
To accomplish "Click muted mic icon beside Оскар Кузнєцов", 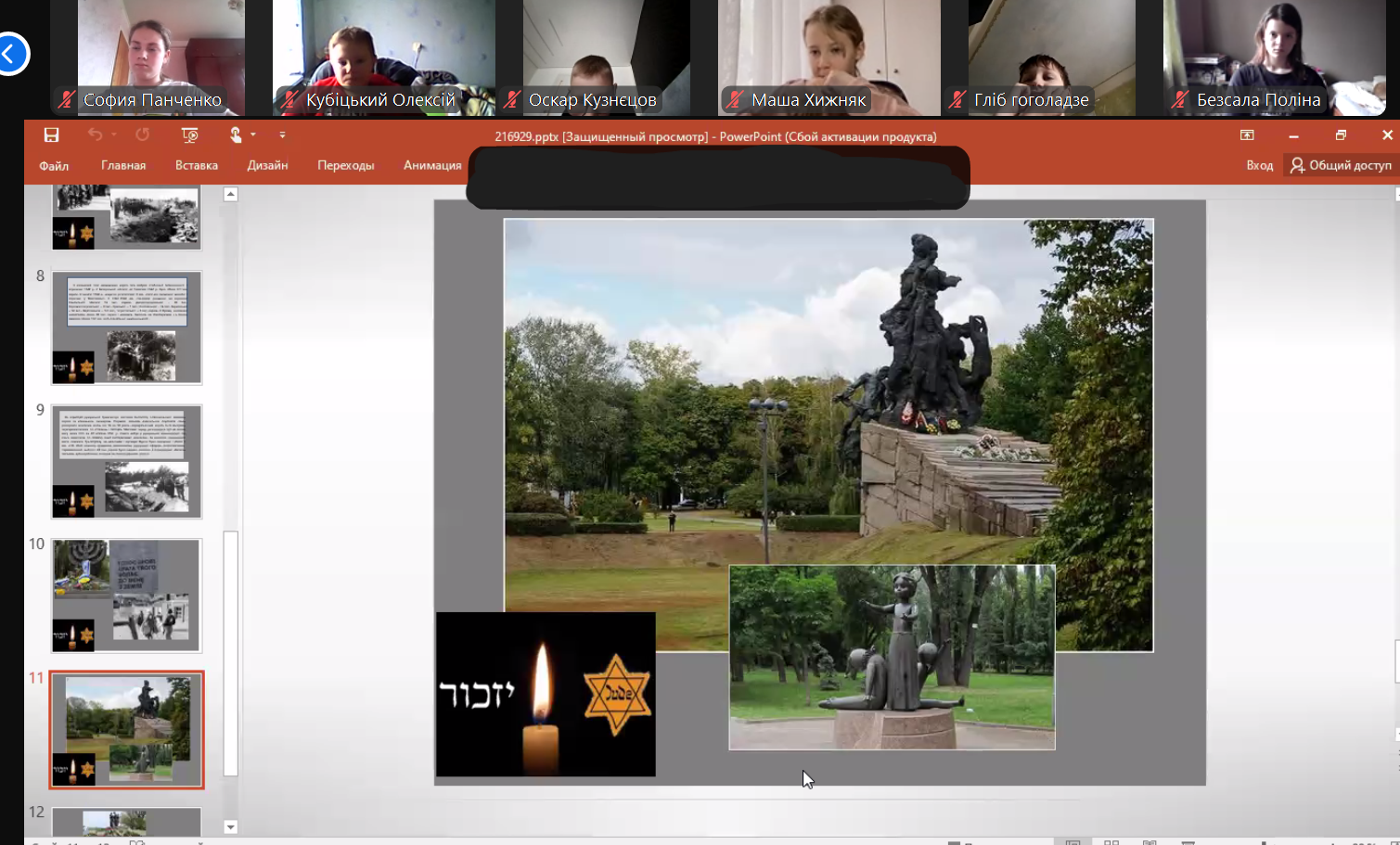I will (512, 99).
